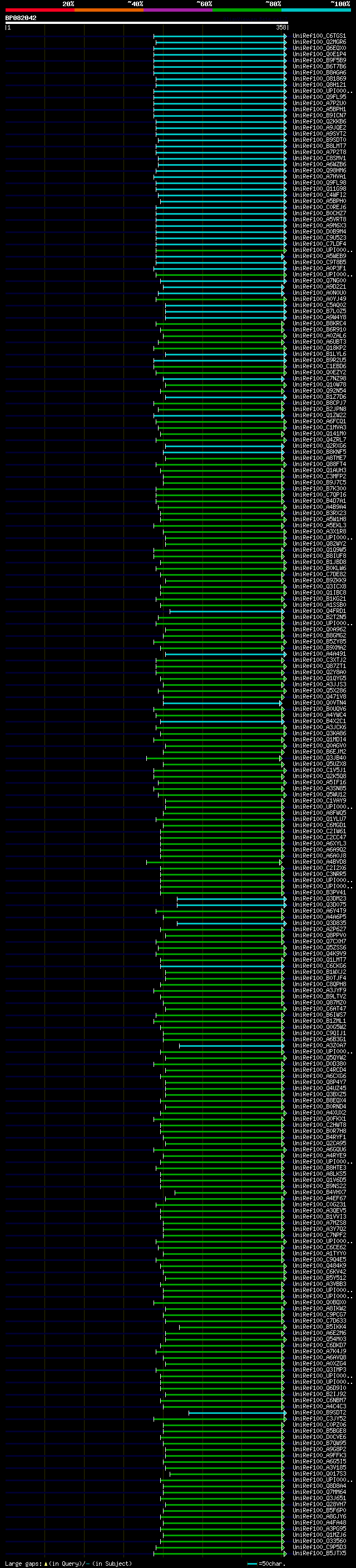The image size is (356, 1568).
Task: Select hit label UniRef100_B4X2C1
Action: pyautogui.click(x=319, y=721)
